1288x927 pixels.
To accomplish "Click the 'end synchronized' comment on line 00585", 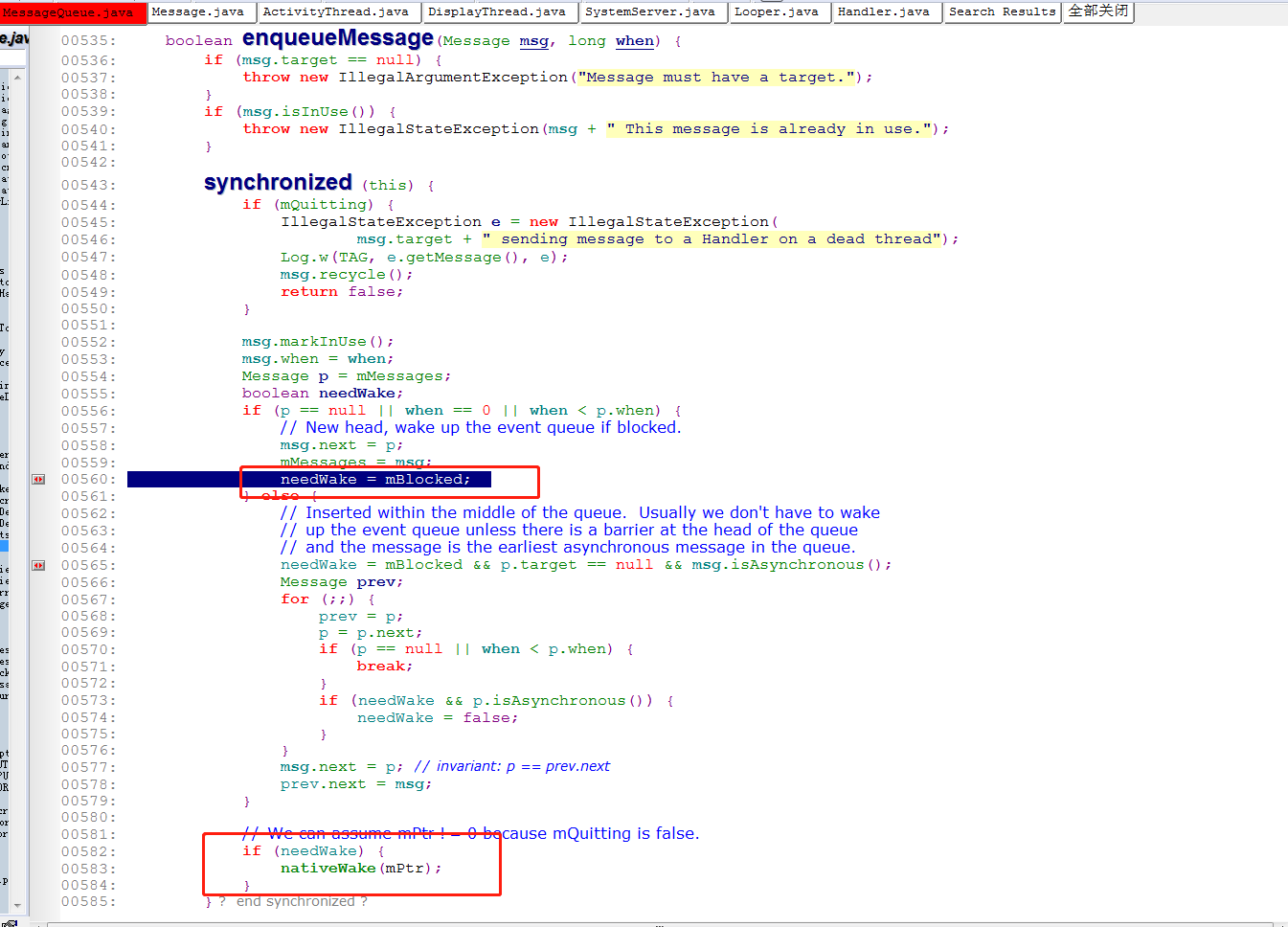I will pos(294,901).
